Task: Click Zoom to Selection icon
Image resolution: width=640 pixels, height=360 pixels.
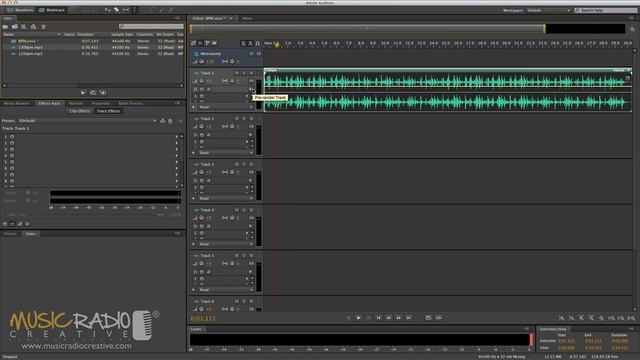Action: pos(631,318)
